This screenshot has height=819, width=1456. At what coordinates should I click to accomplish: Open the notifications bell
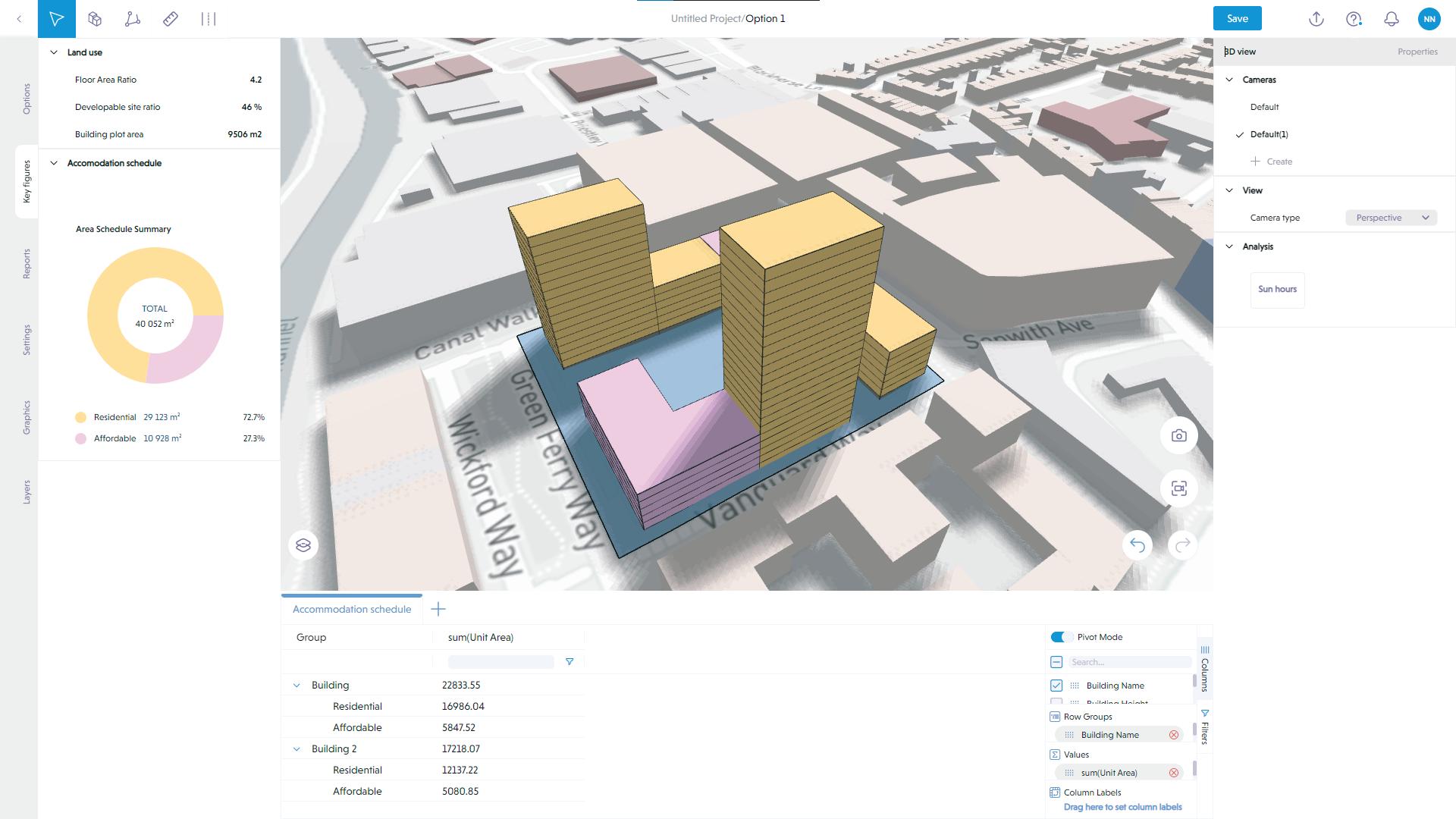tap(1391, 19)
